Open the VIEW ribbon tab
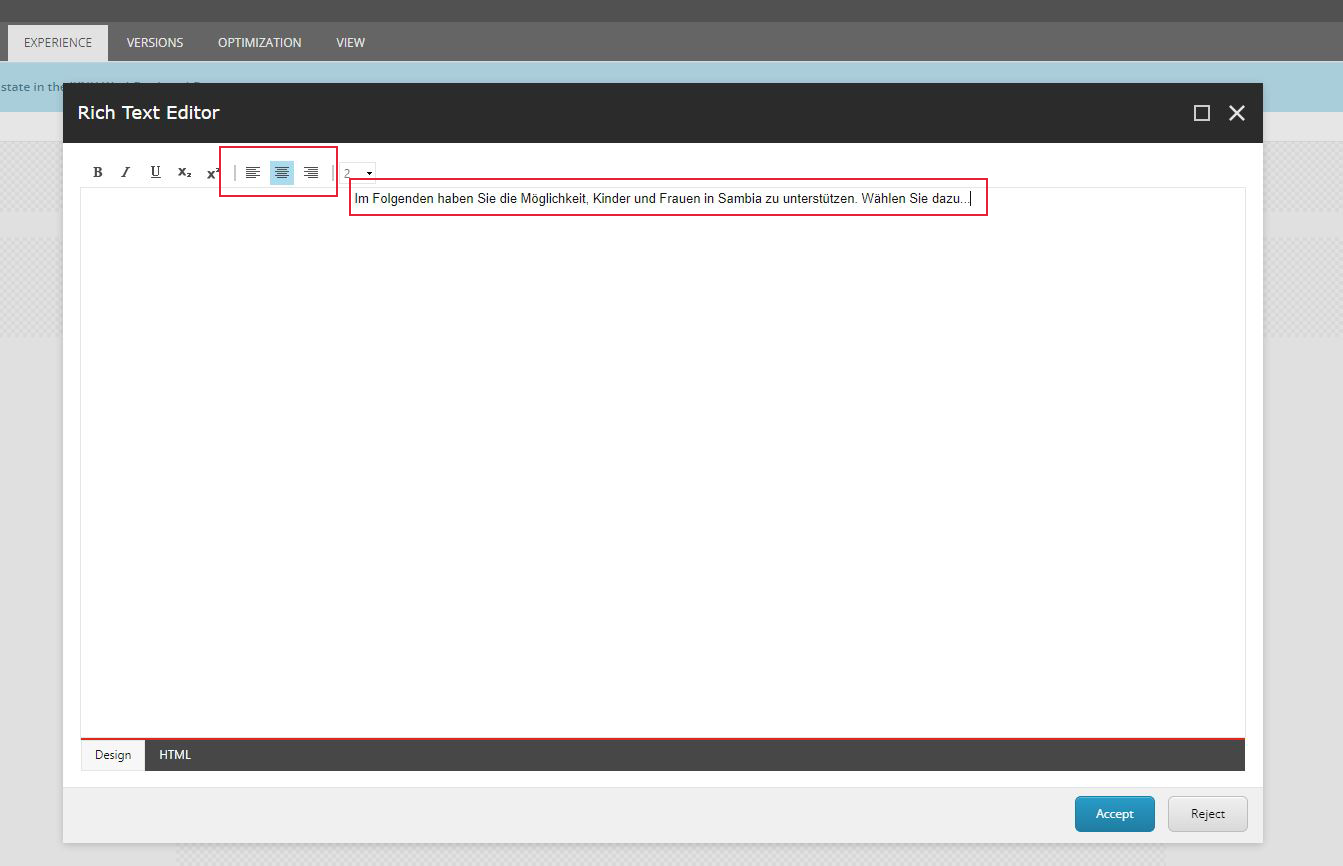The height and width of the screenshot is (866, 1343). [350, 43]
